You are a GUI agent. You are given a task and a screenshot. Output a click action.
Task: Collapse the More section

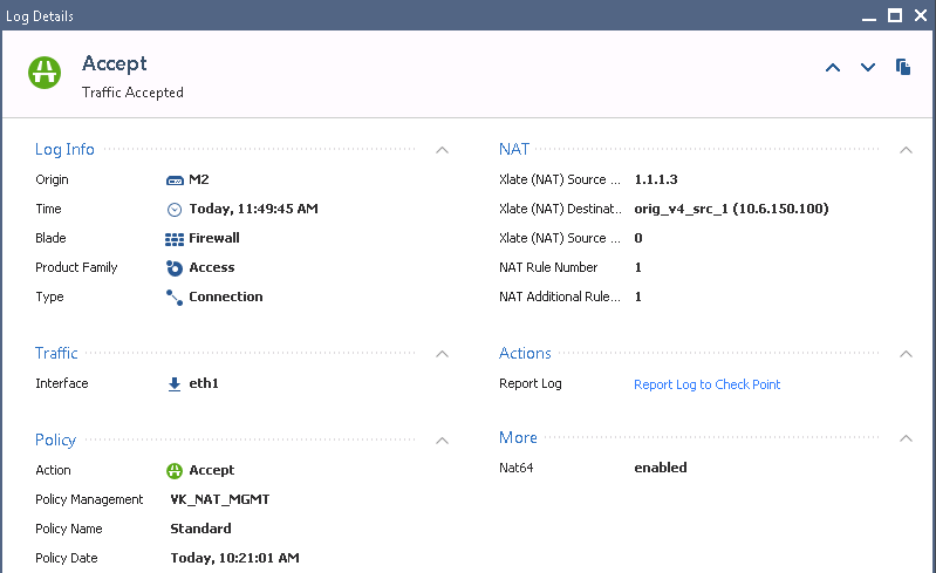906,438
